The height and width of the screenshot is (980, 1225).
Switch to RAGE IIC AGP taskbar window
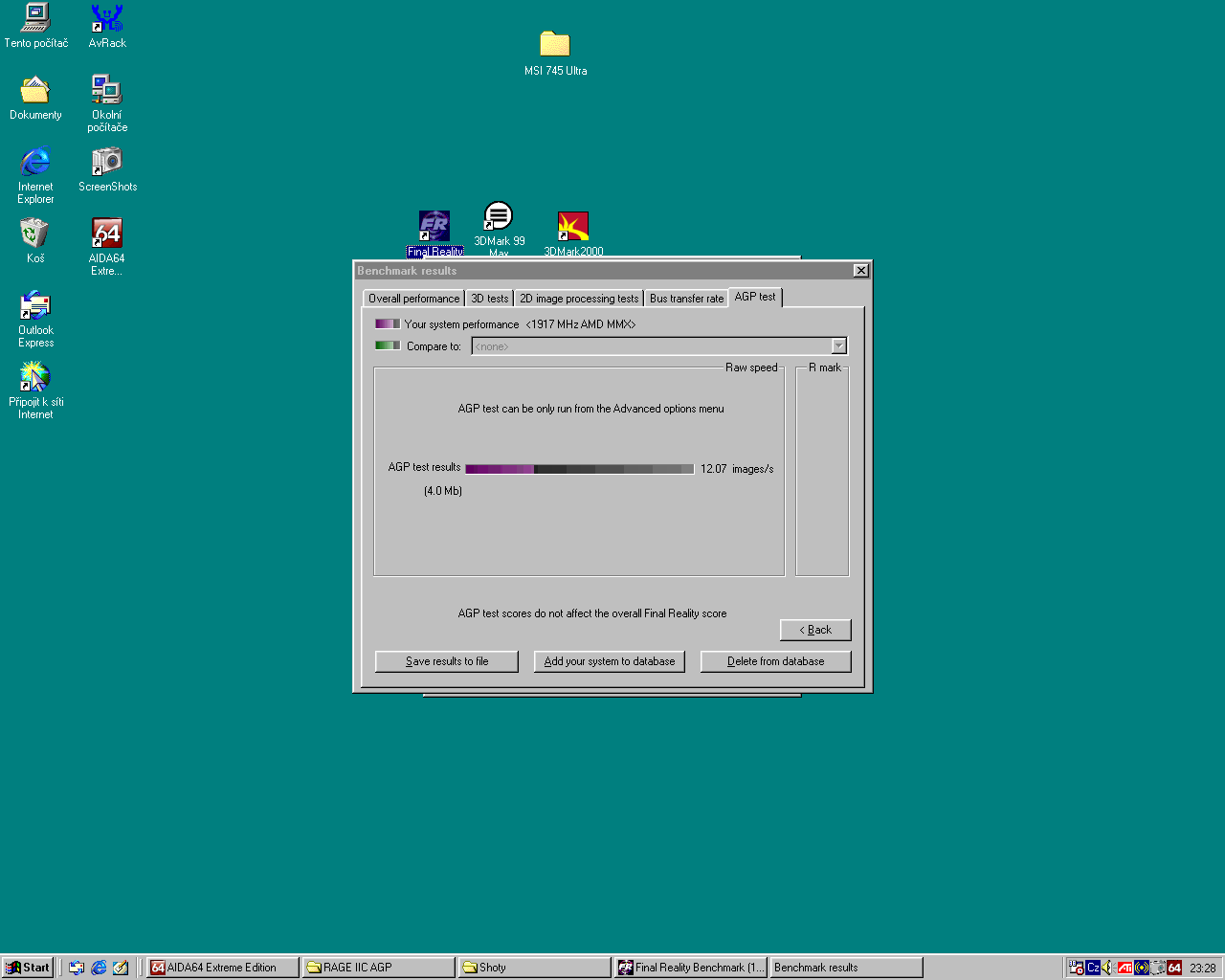378,968
